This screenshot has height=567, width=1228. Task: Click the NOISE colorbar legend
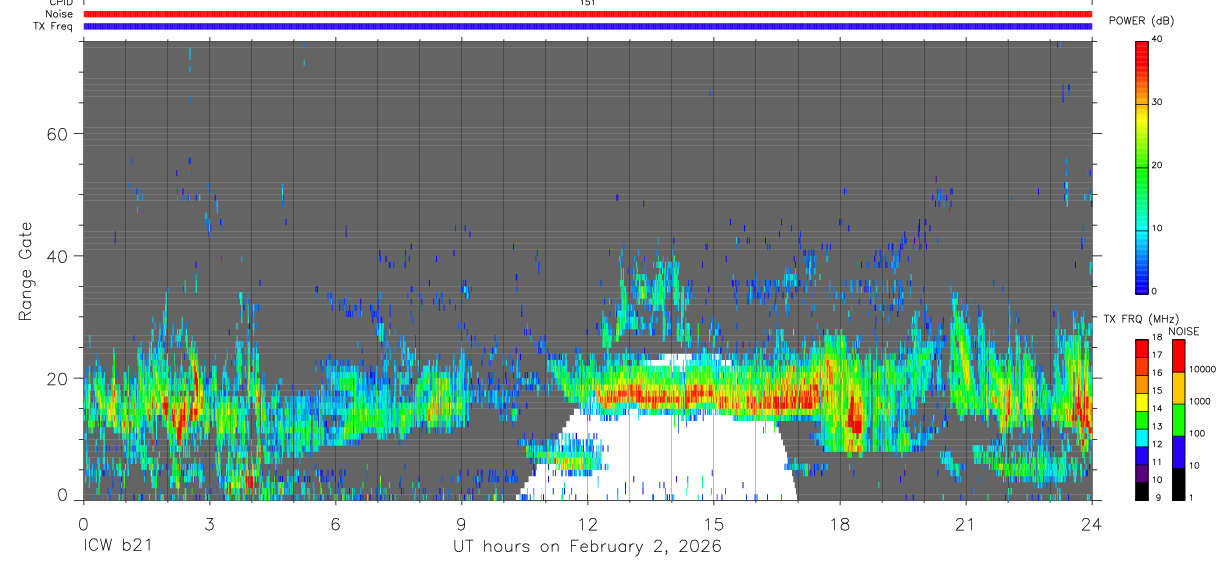tap(1178, 419)
